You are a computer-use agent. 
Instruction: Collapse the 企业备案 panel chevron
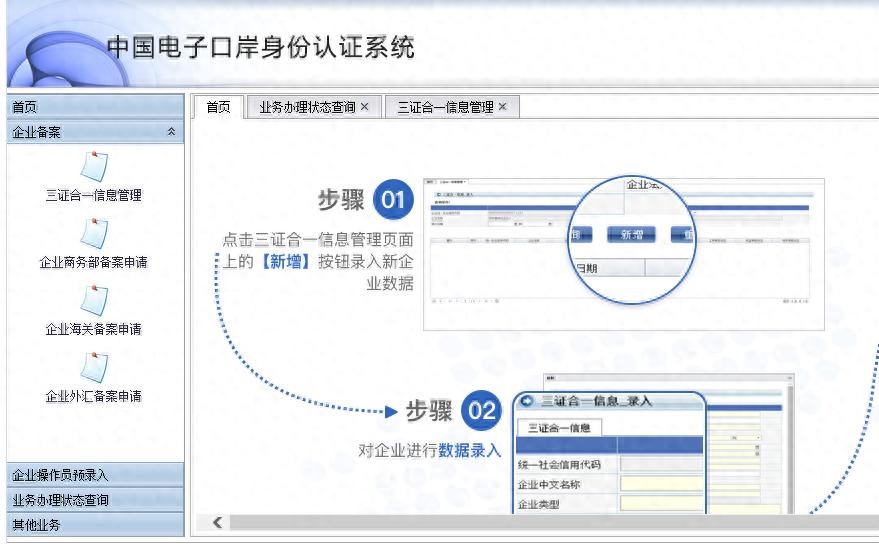[171, 132]
